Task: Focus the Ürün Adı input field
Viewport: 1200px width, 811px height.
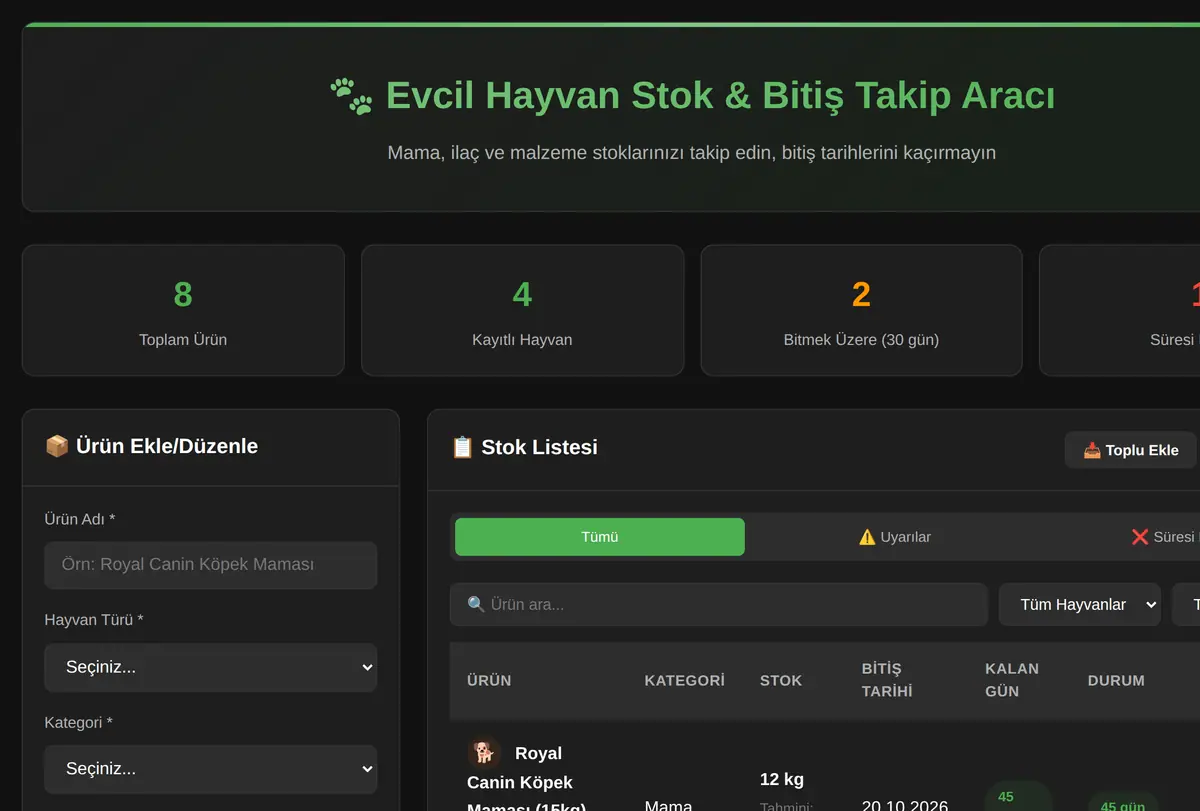Action: 211,565
